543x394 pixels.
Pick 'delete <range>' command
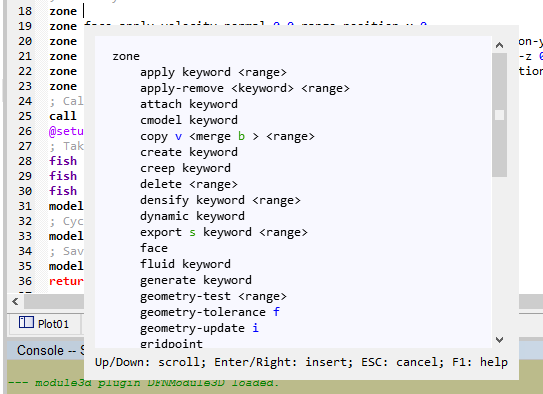point(189,184)
